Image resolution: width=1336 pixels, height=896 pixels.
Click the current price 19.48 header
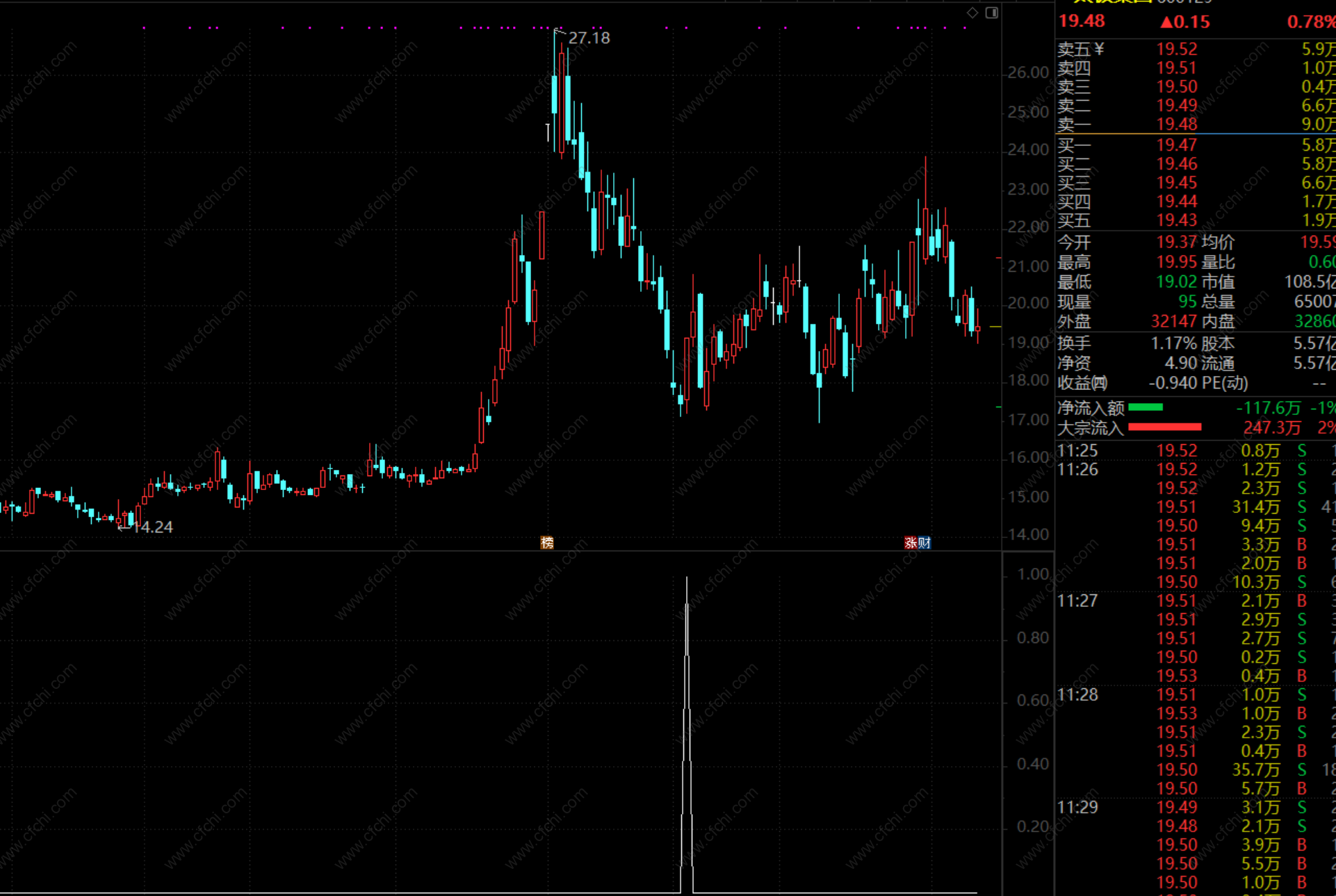point(1082,21)
